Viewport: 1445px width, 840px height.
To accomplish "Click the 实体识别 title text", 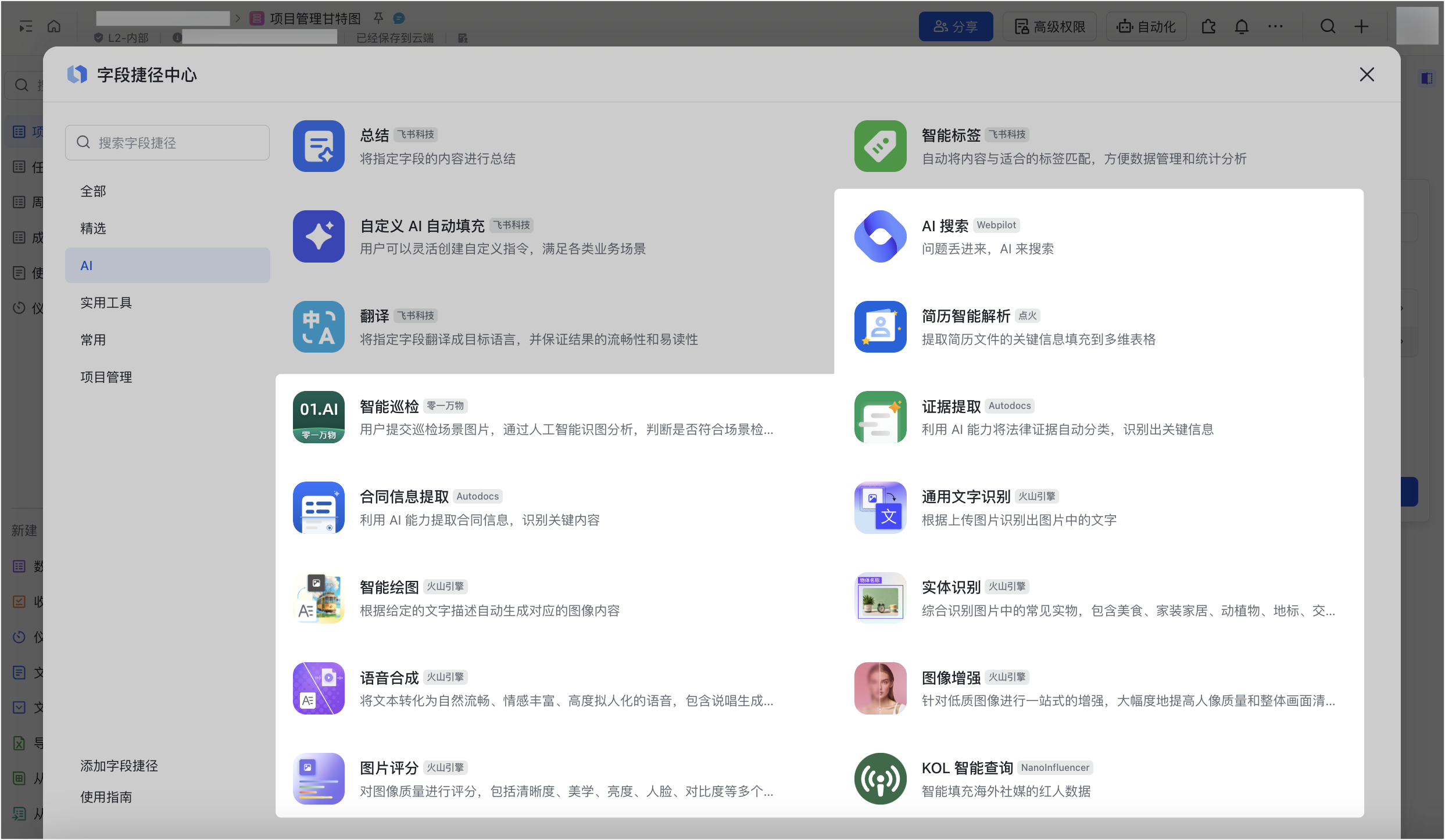I will click(951, 587).
